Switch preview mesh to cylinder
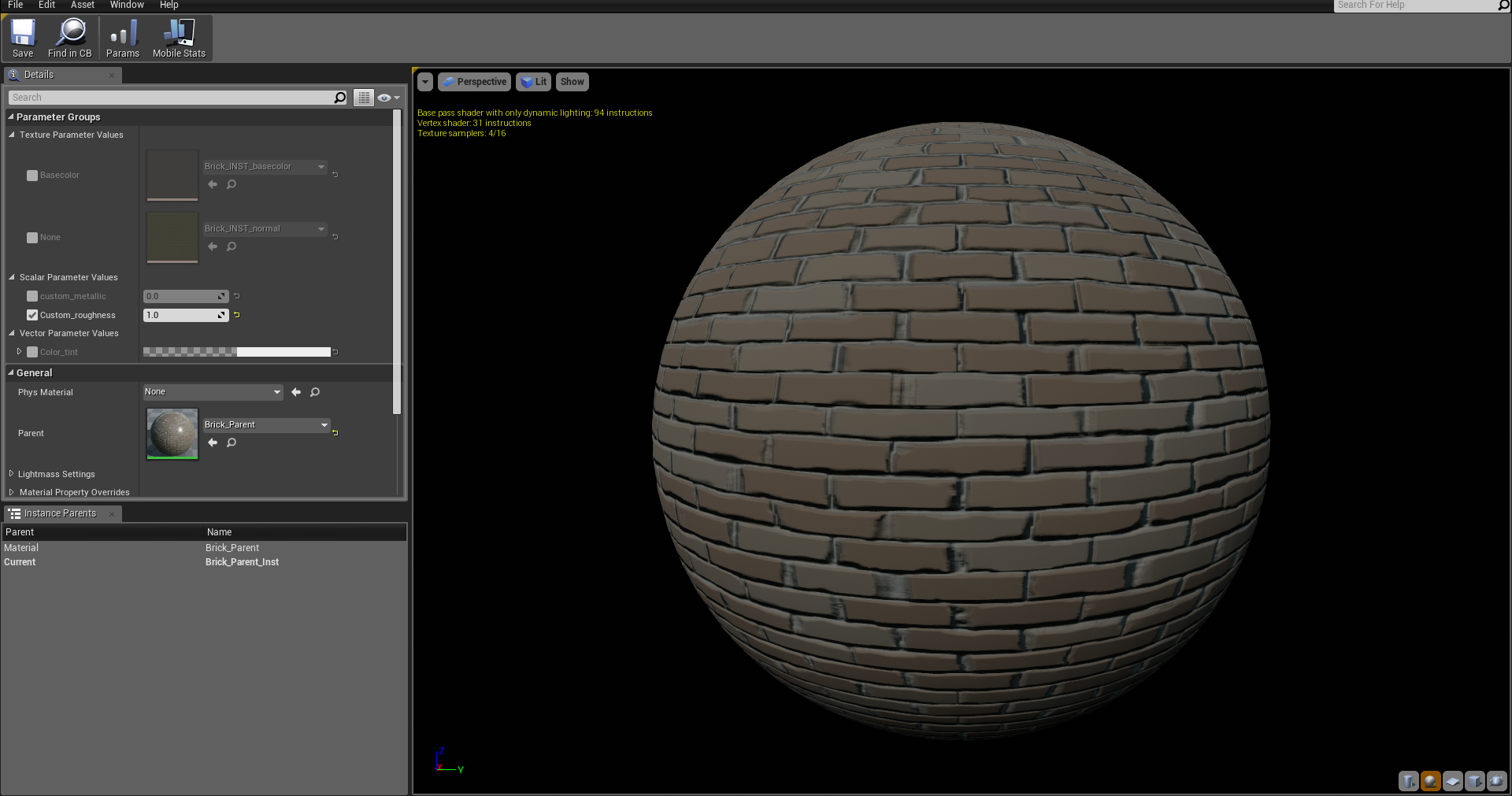 pos(1409,781)
